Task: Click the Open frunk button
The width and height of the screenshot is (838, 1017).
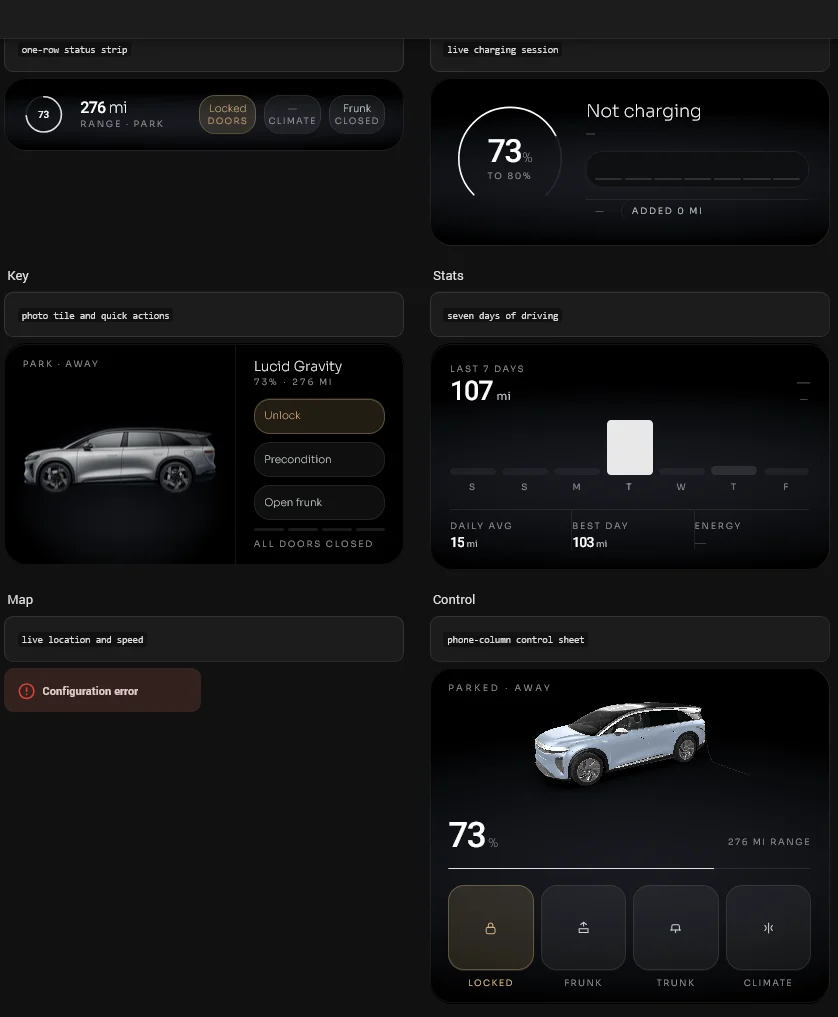Action: [x=319, y=503]
